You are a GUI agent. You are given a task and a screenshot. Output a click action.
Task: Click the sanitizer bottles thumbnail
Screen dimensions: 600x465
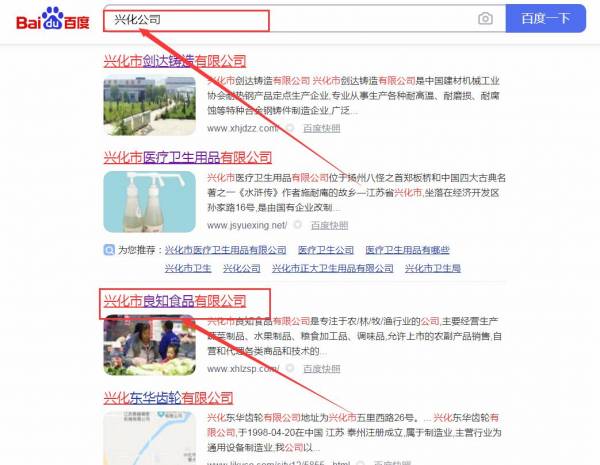pyautogui.click(x=150, y=202)
